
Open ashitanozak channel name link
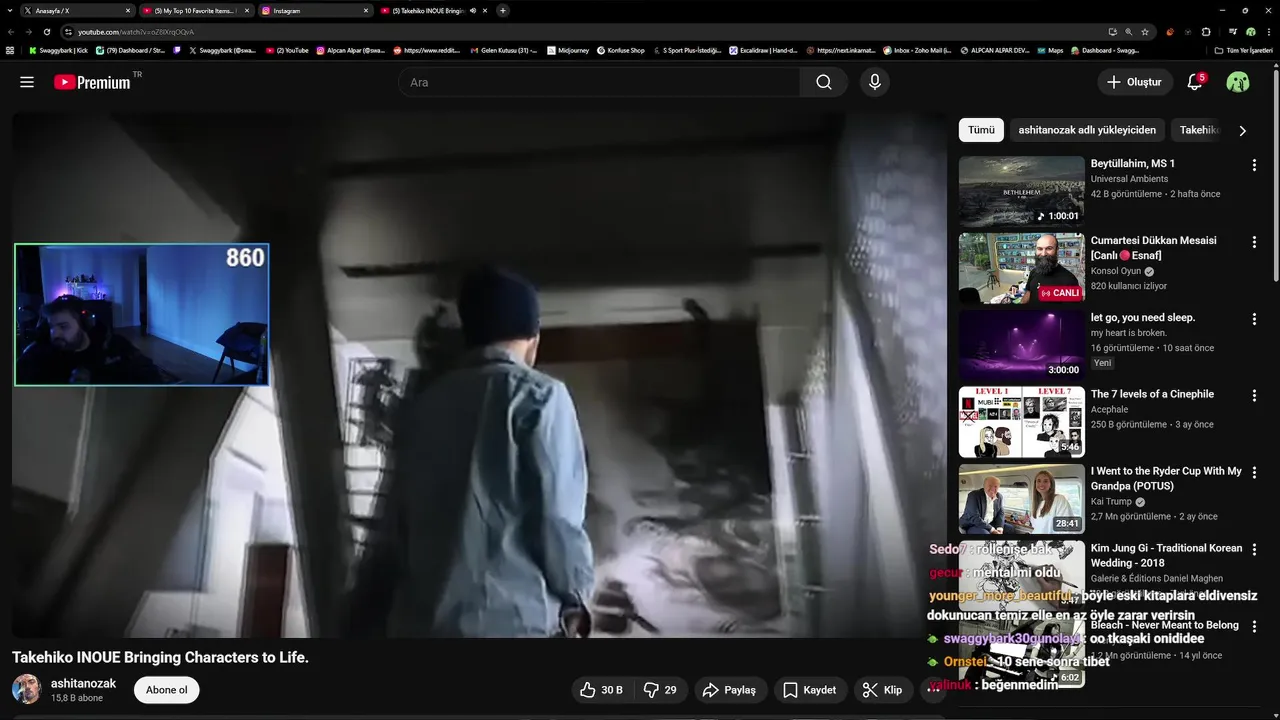83,684
